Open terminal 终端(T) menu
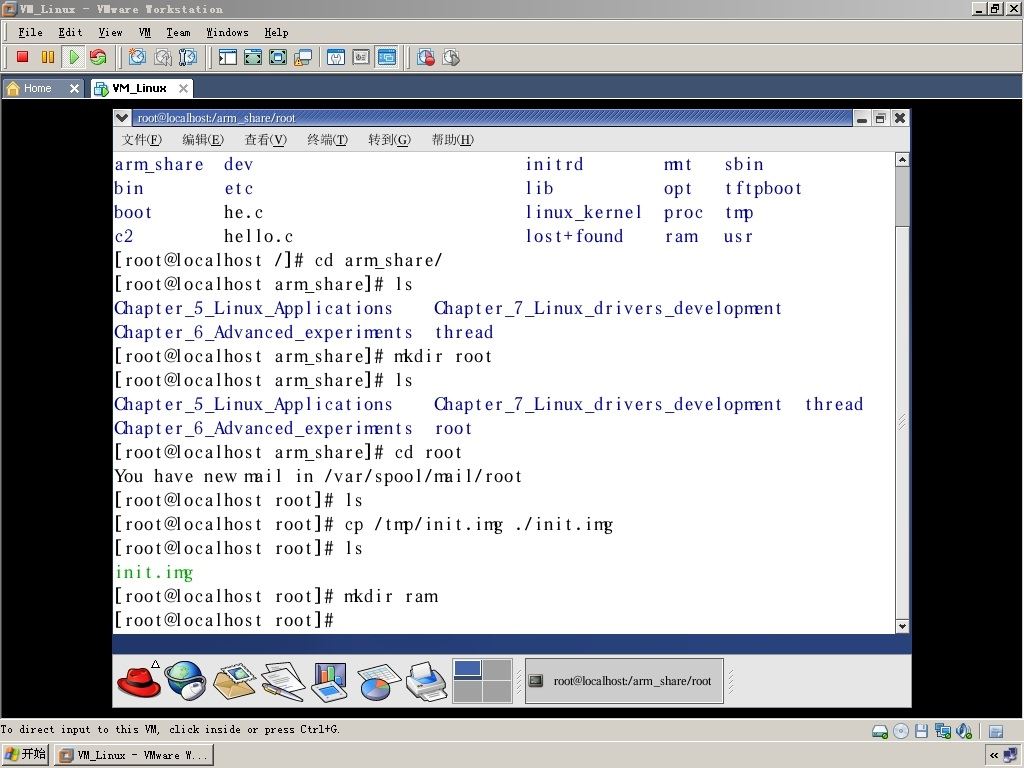Image resolution: width=1024 pixels, height=768 pixels. [x=327, y=139]
